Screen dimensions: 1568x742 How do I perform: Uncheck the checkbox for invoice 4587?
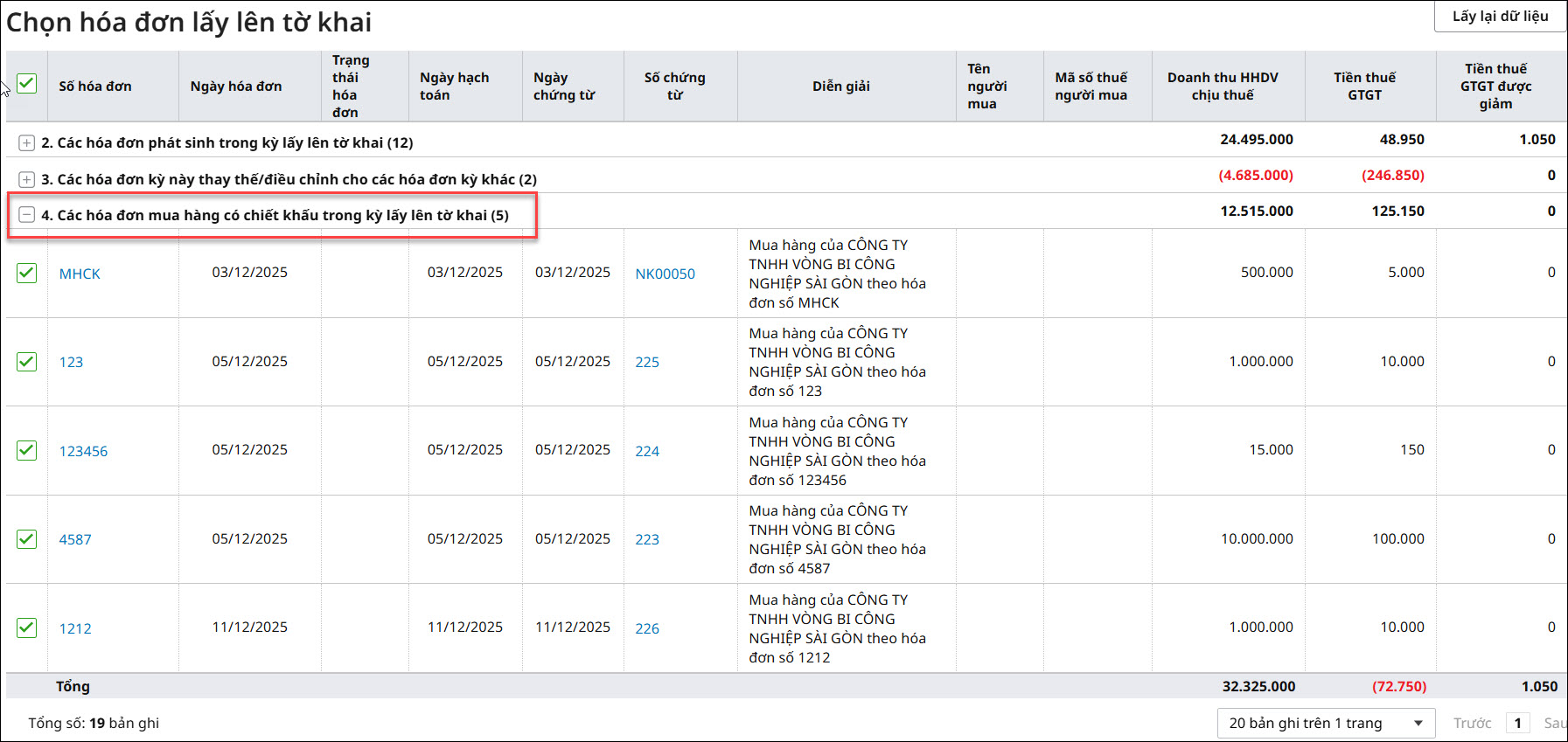click(x=27, y=538)
